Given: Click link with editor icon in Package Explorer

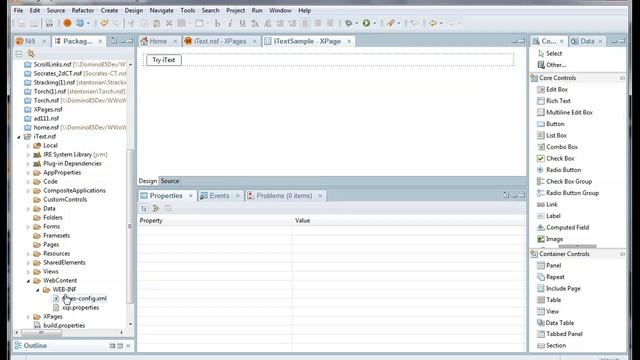Looking at the screenshot, I should point(31,53).
